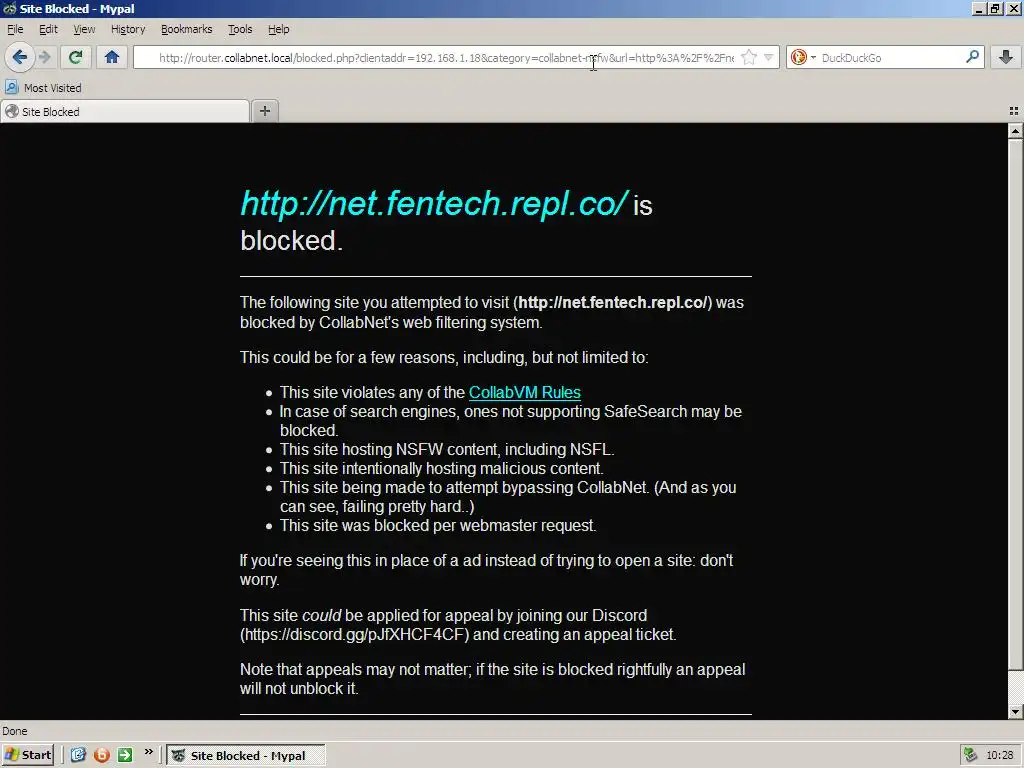Open the Help menu
Image resolution: width=1024 pixels, height=768 pixels.
279,29
